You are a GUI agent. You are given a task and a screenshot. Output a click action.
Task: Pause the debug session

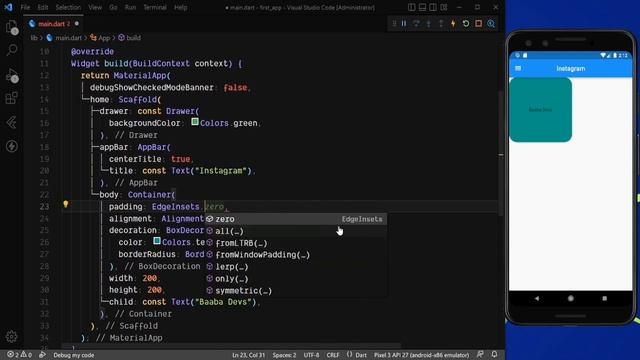(404, 24)
